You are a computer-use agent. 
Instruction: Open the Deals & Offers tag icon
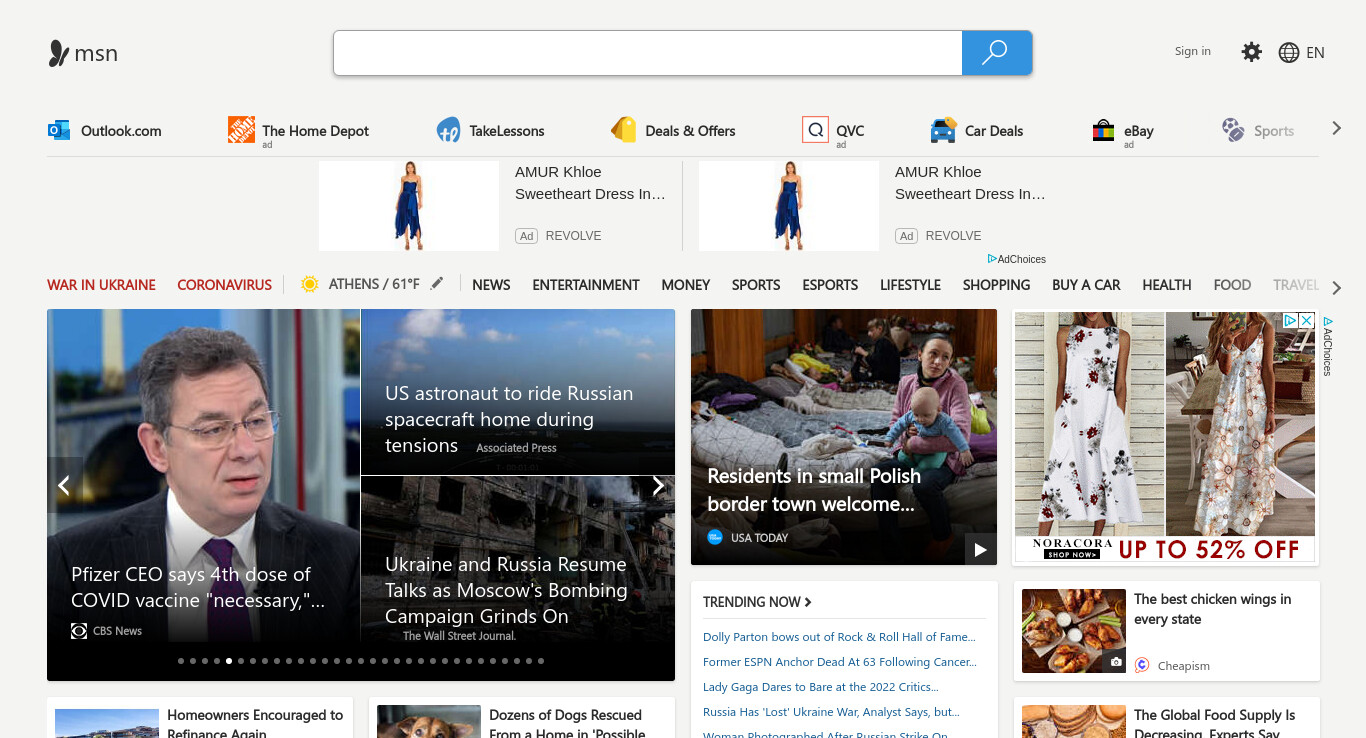624,130
